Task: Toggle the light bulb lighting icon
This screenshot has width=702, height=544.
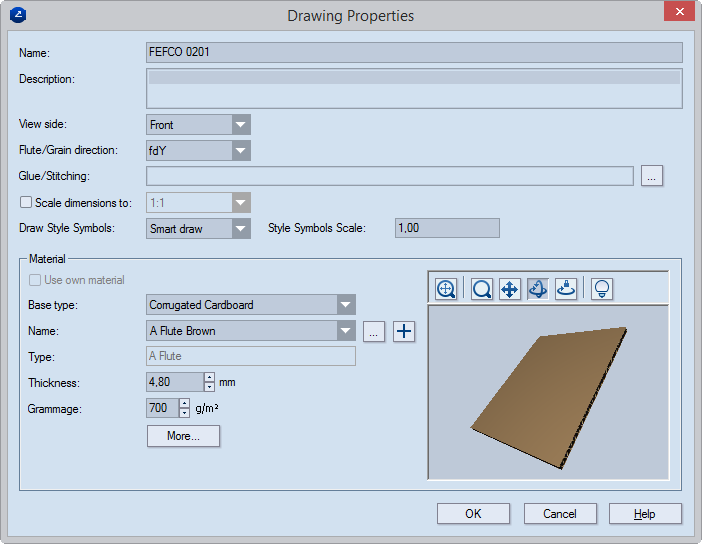Action: [x=602, y=289]
